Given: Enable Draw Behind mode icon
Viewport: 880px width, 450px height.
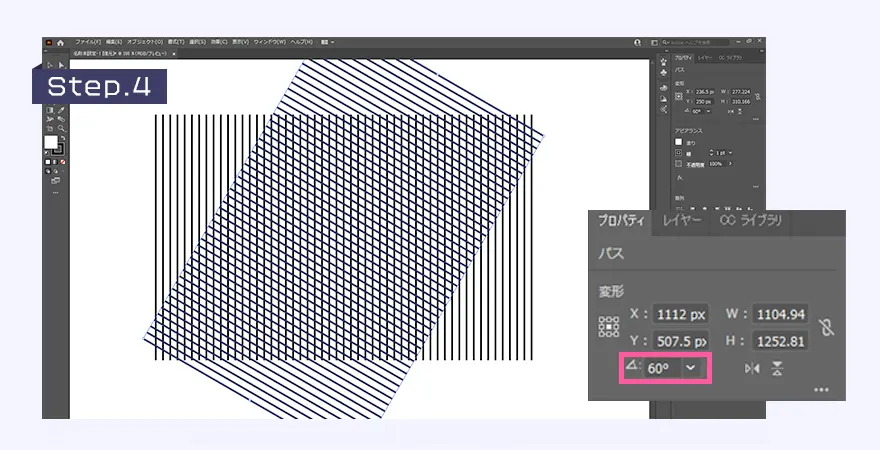Looking at the screenshot, I should pos(56,171).
